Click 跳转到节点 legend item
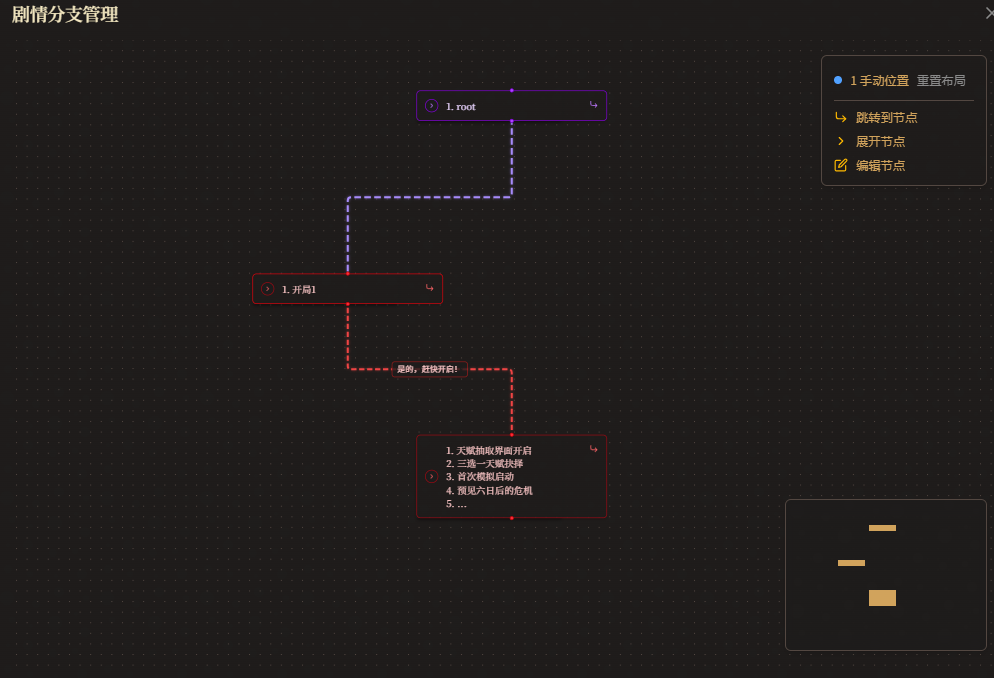994x678 pixels. click(x=886, y=117)
